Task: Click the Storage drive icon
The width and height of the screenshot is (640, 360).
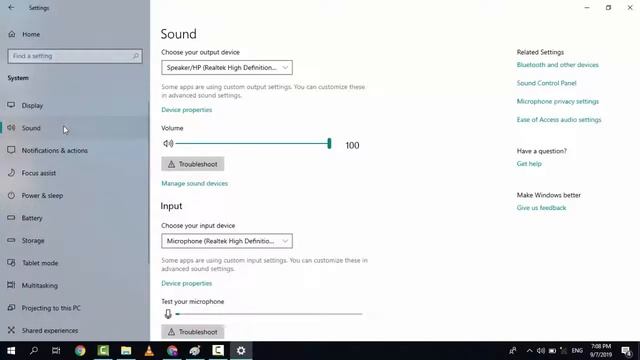Action: tap(11, 240)
